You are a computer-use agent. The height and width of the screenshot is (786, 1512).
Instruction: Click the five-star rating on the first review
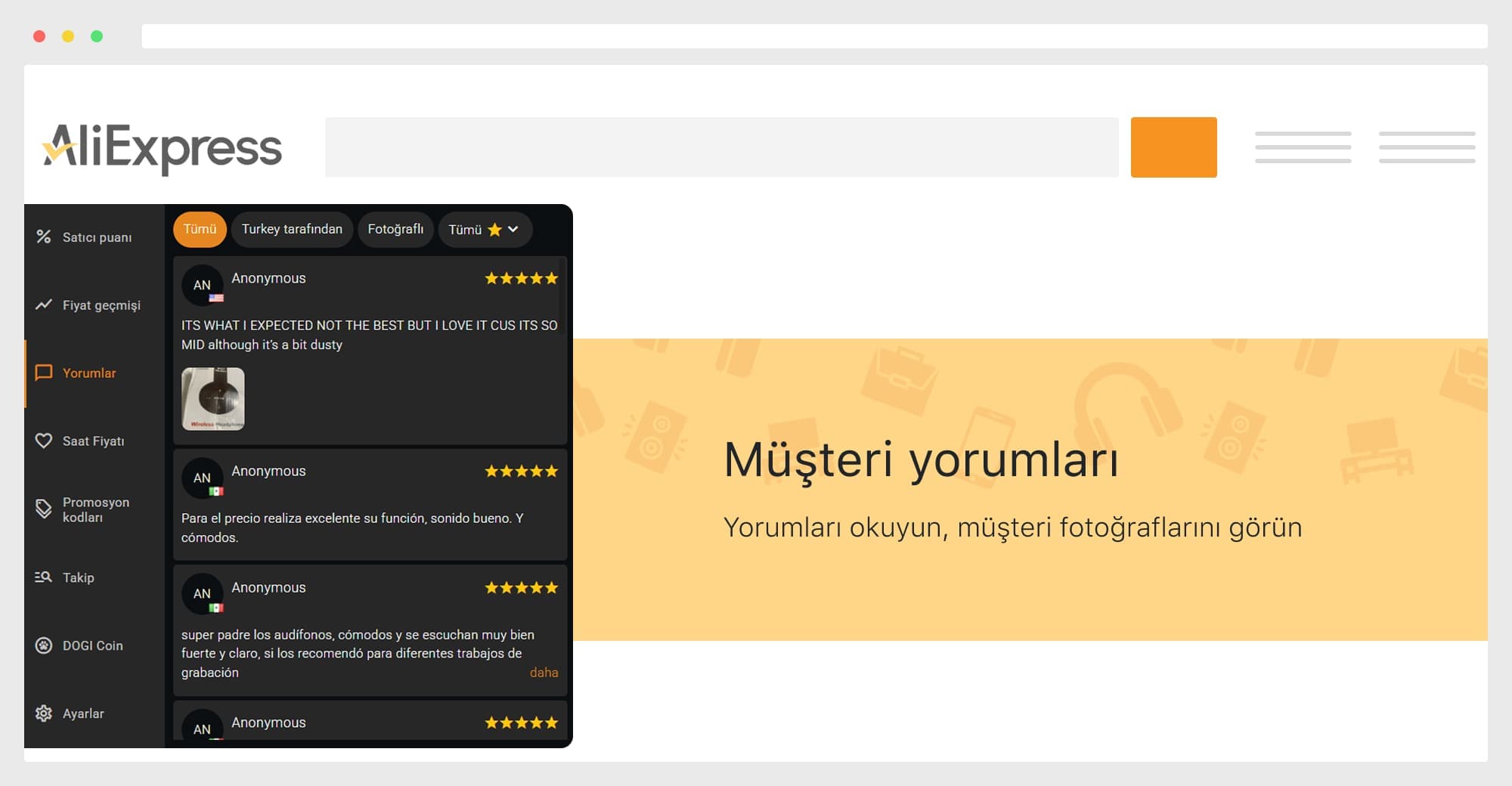click(521, 278)
